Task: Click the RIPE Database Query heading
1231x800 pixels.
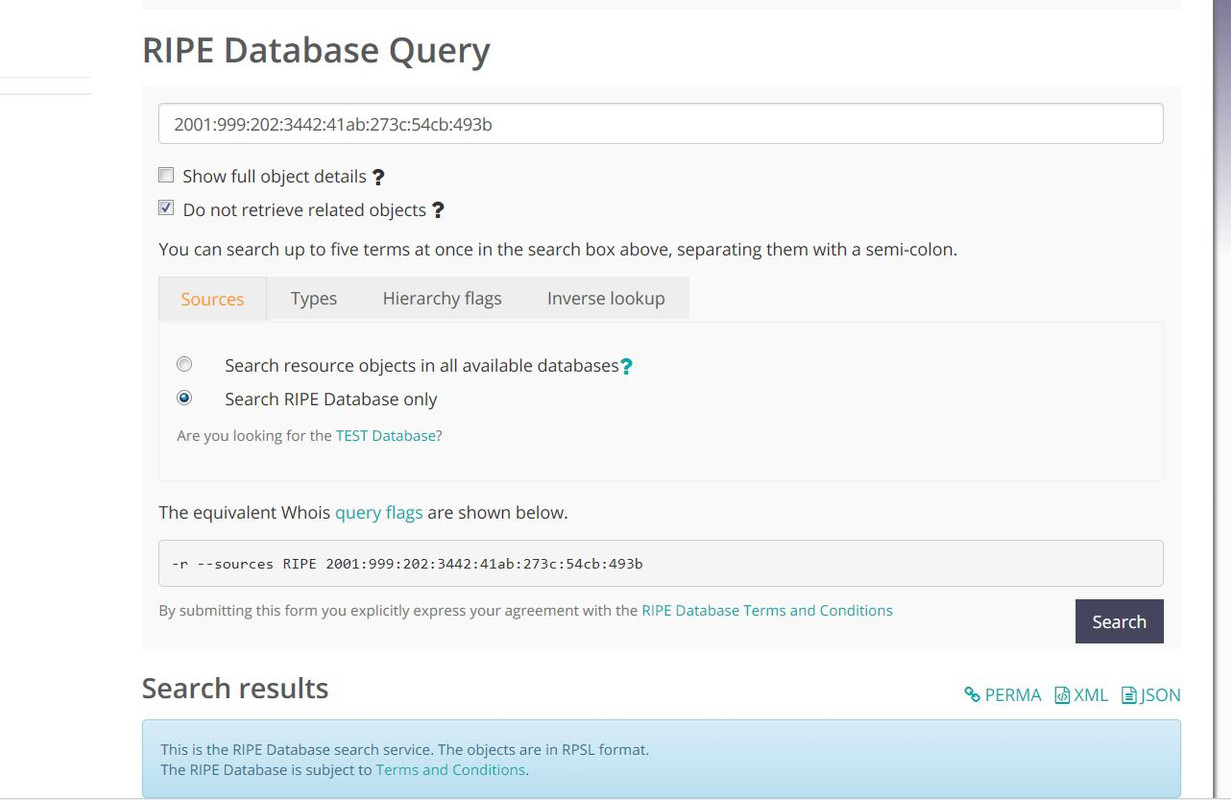Action: point(316,50)
